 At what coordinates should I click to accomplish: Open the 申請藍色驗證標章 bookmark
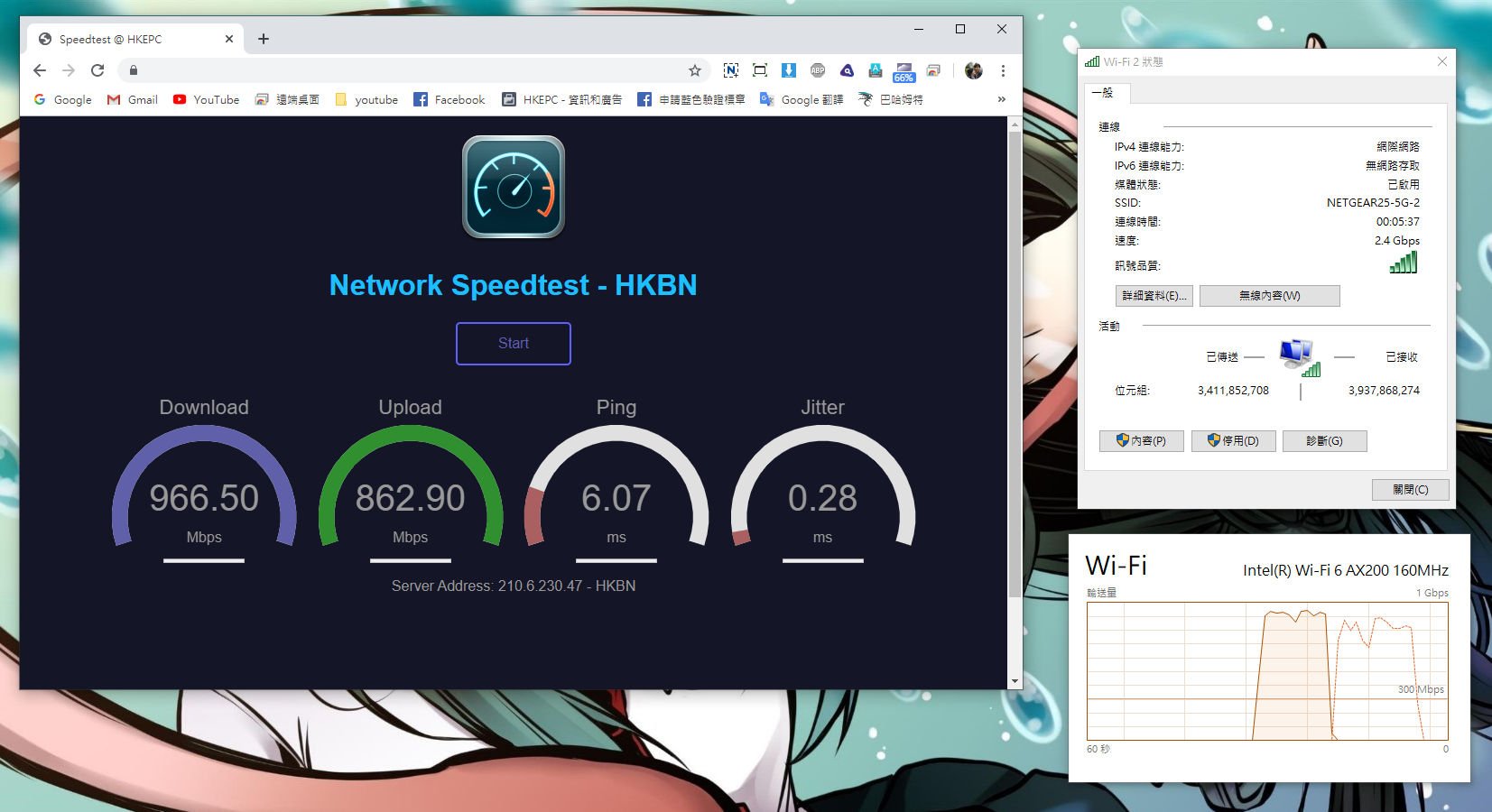(691, 100)
